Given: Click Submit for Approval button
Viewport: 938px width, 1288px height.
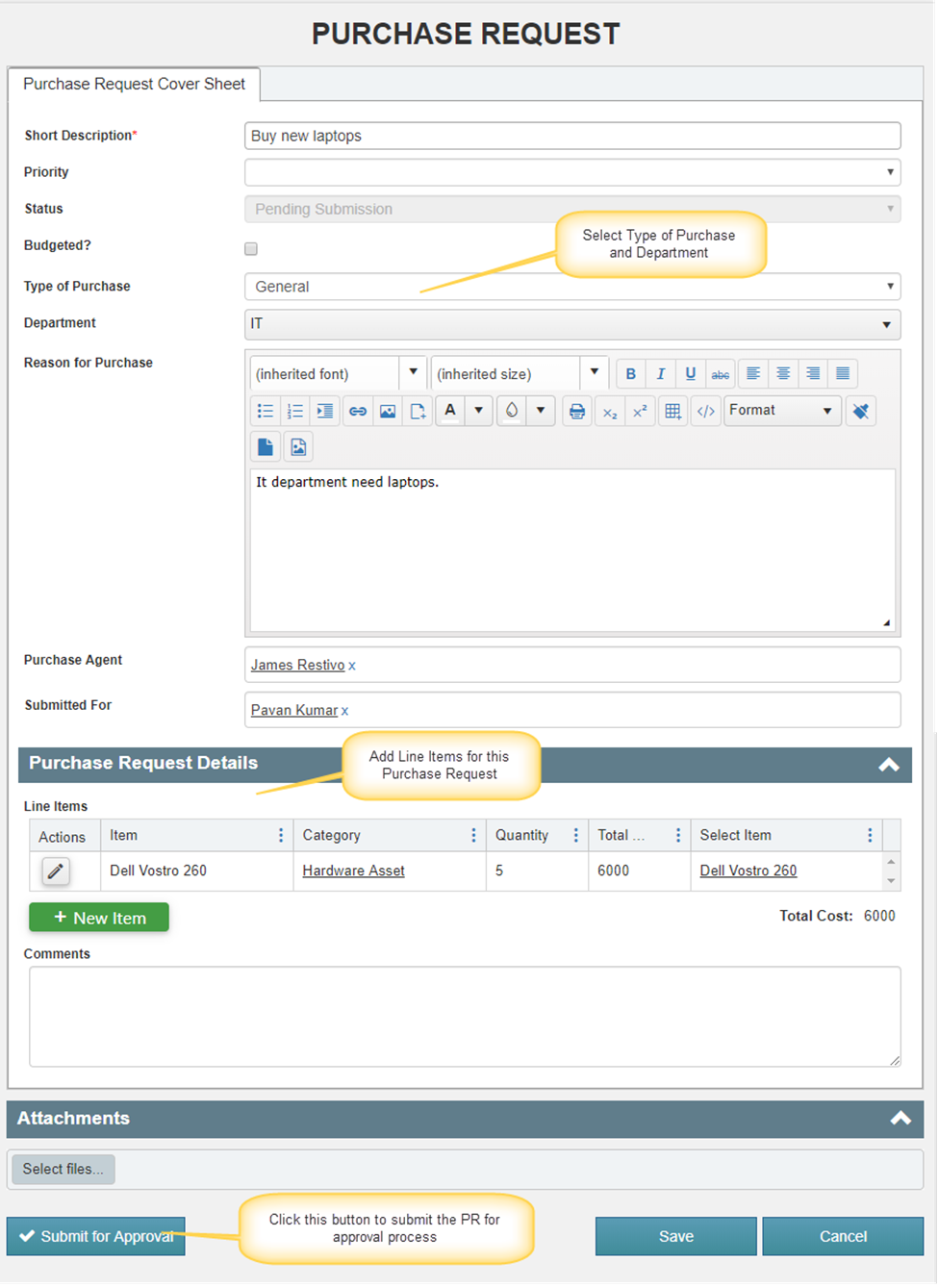Looking at the screenshot, I should click(x=96, y=1236).
